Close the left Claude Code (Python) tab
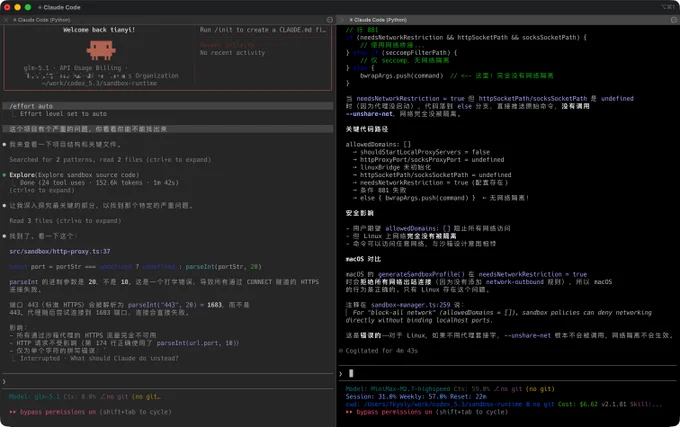 click(x=6, y=20)
